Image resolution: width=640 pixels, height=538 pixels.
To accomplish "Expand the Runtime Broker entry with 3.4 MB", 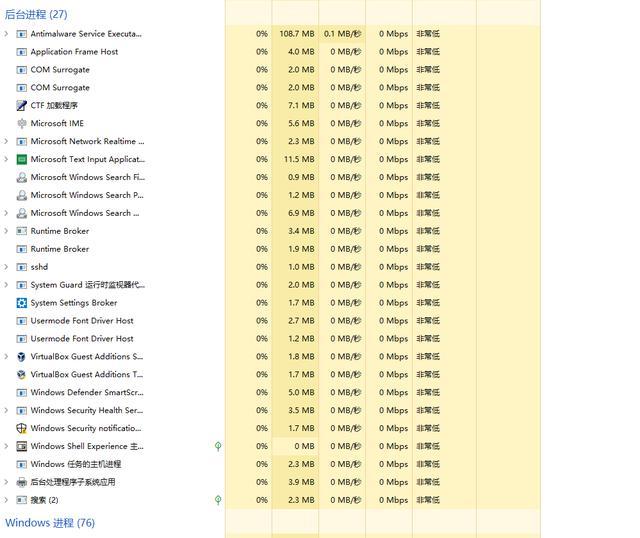I will click(7, 231).
